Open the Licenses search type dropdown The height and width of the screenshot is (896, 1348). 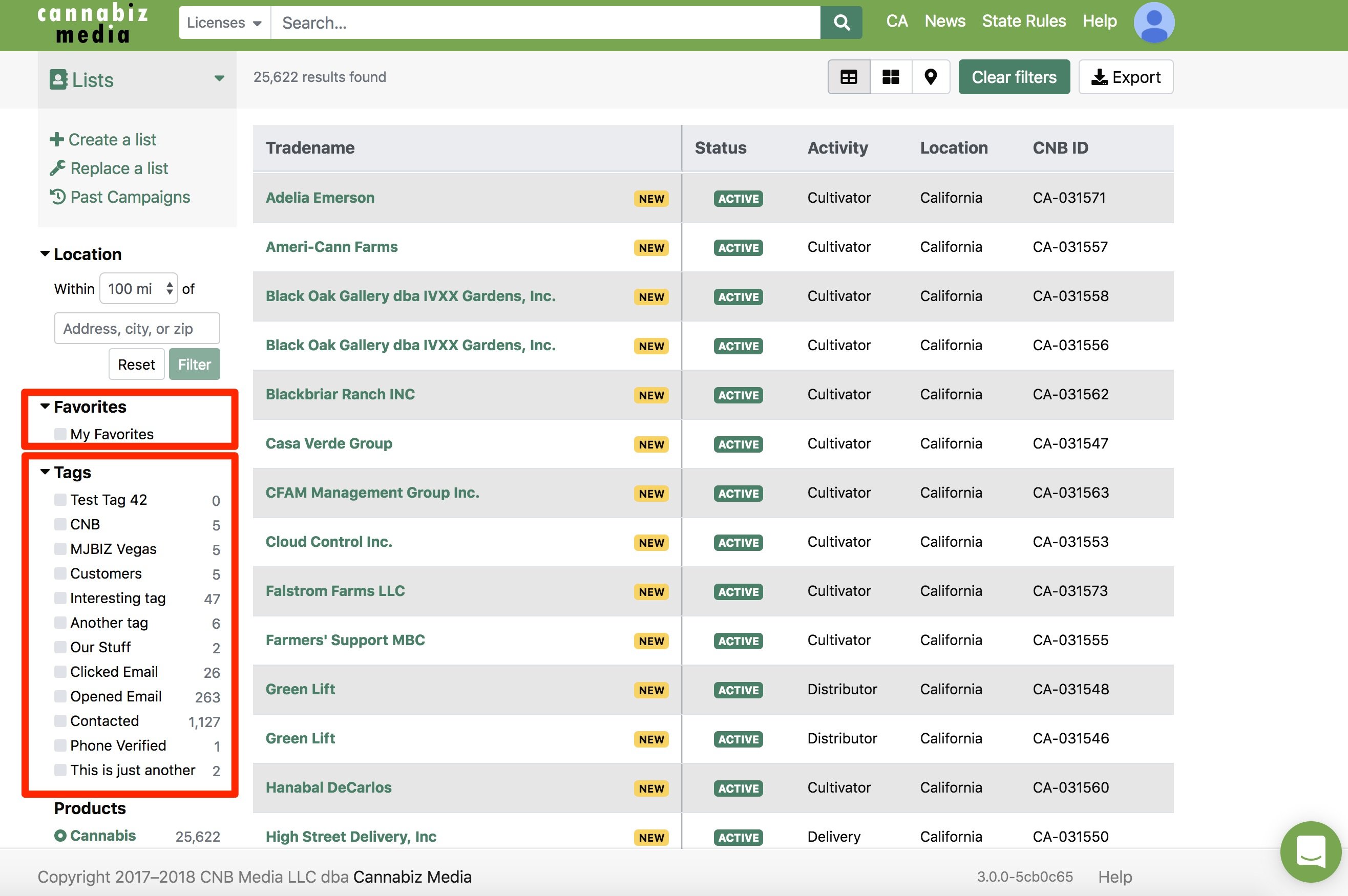click(x=224, y=23)
